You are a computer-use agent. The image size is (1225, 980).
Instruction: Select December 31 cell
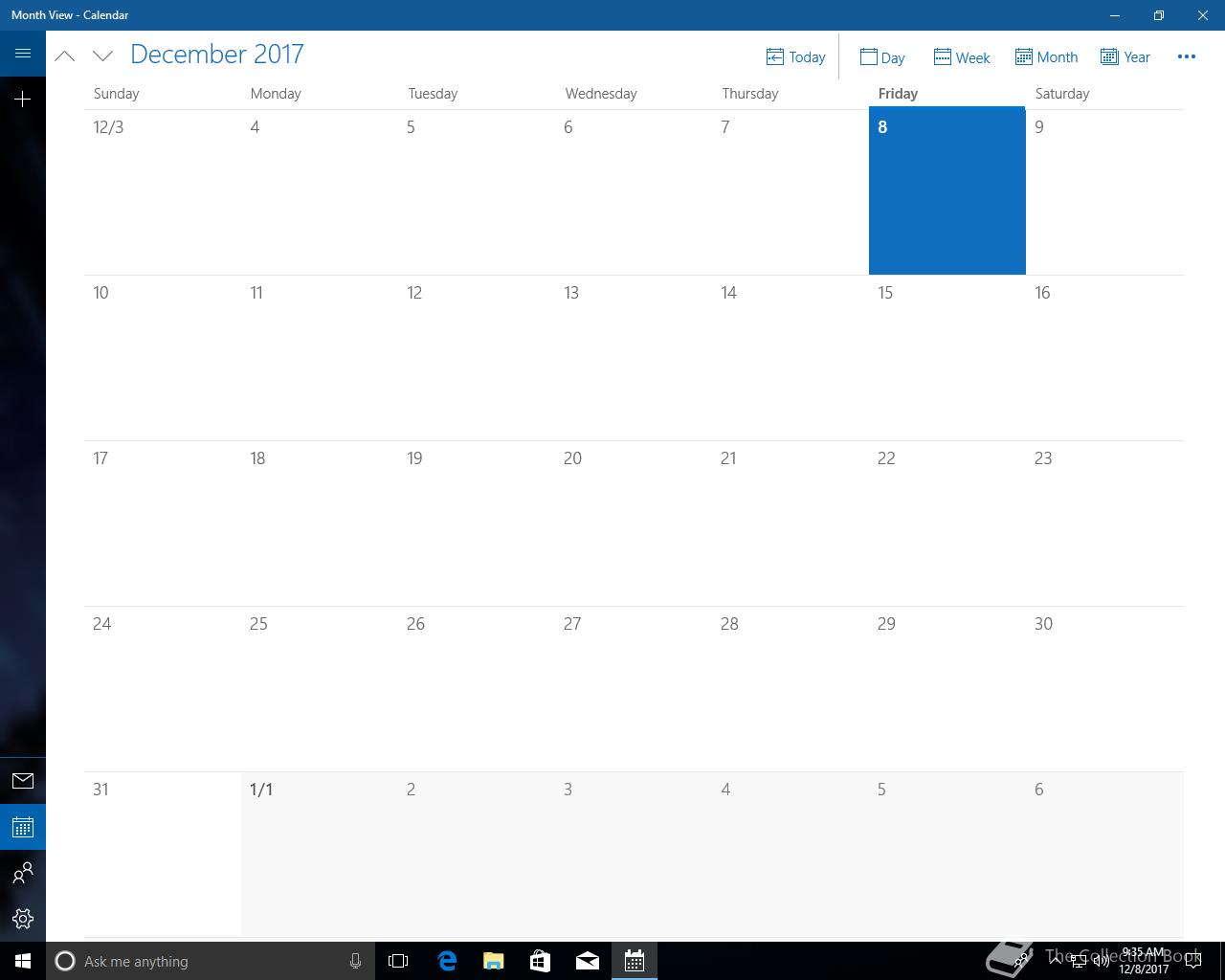pos(163,855)
